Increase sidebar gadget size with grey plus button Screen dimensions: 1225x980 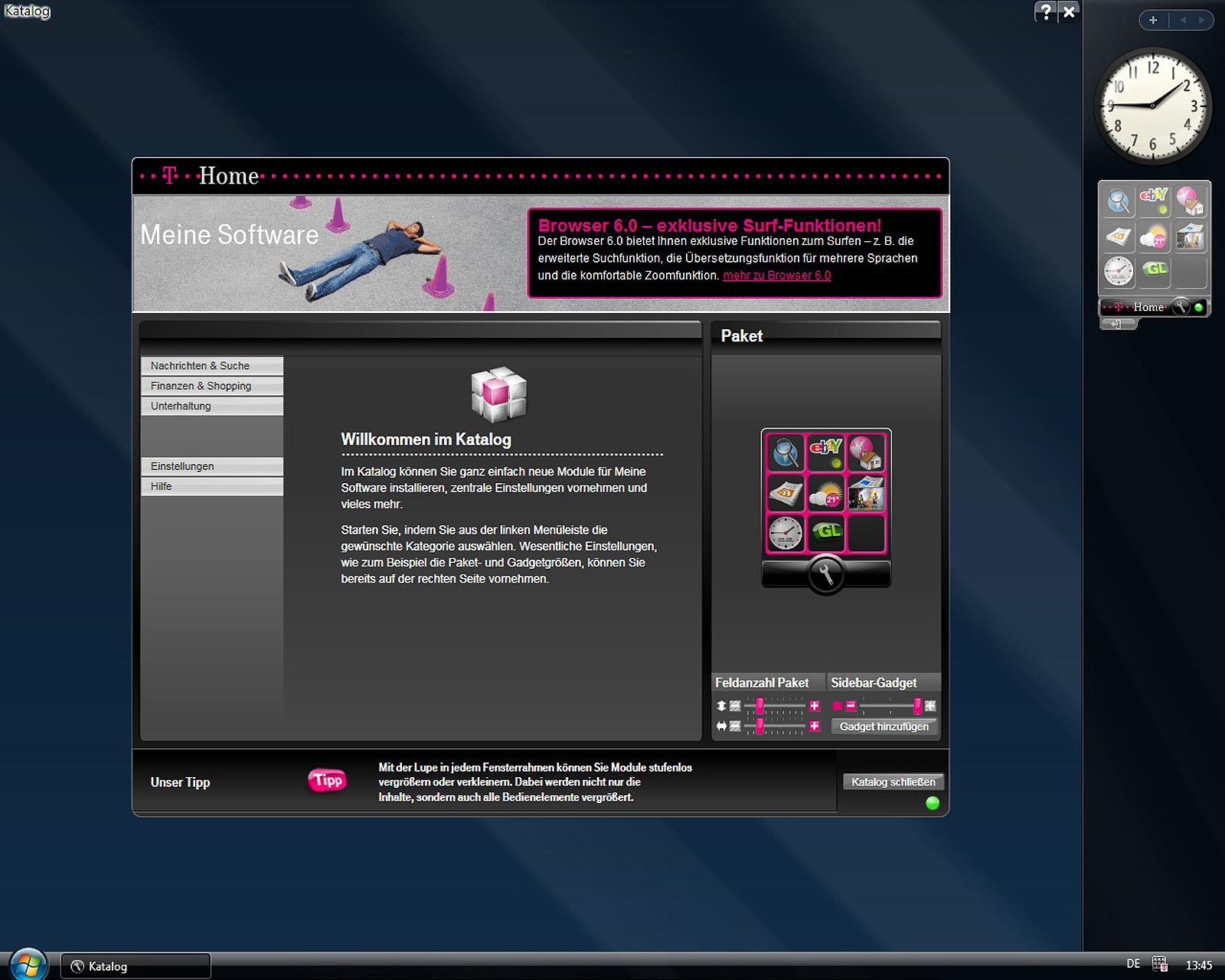coord(930,706)
